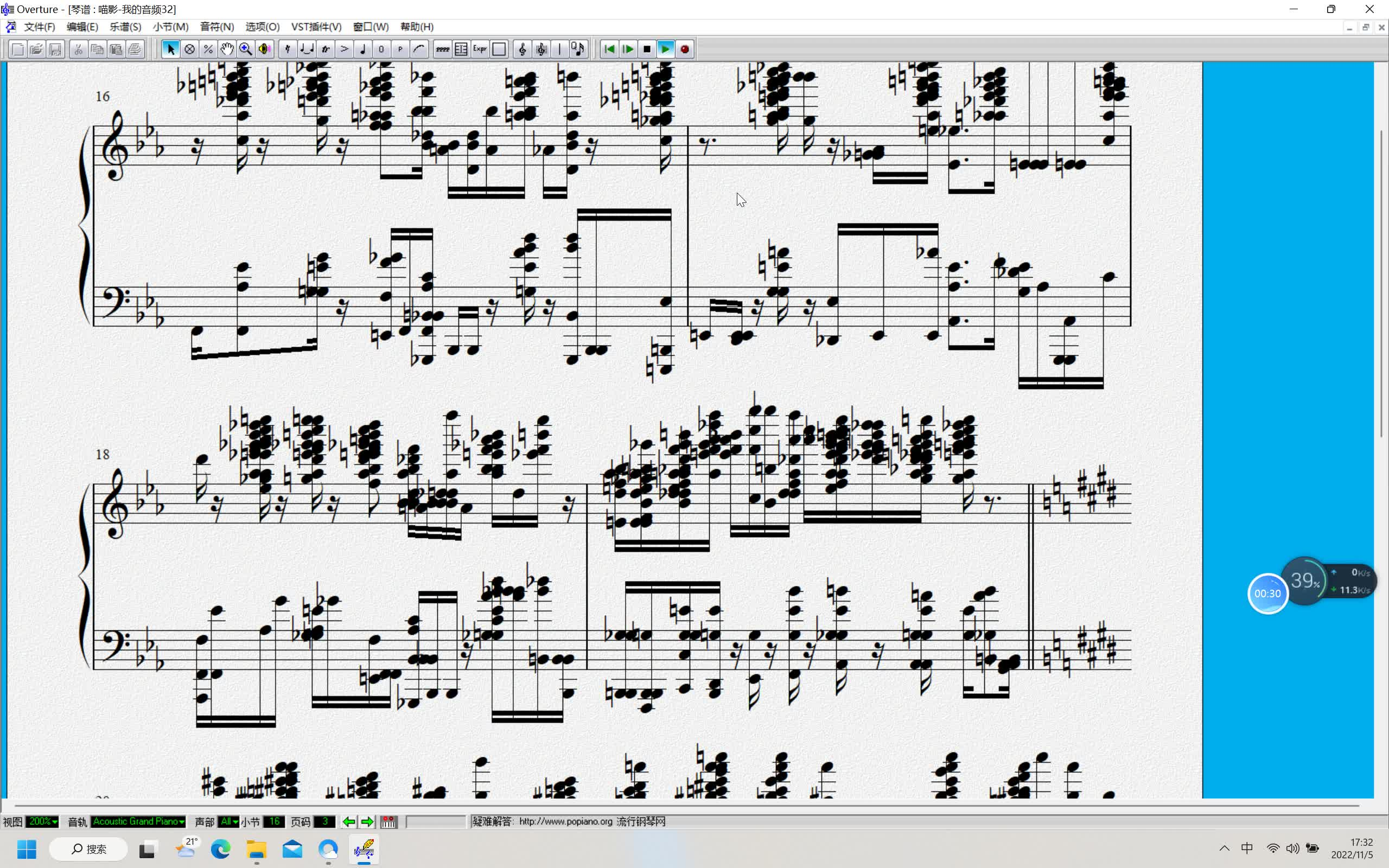This screenshot has height=868, width=1389.
Task: Open the treble clef palette
Action: [523, 49]
